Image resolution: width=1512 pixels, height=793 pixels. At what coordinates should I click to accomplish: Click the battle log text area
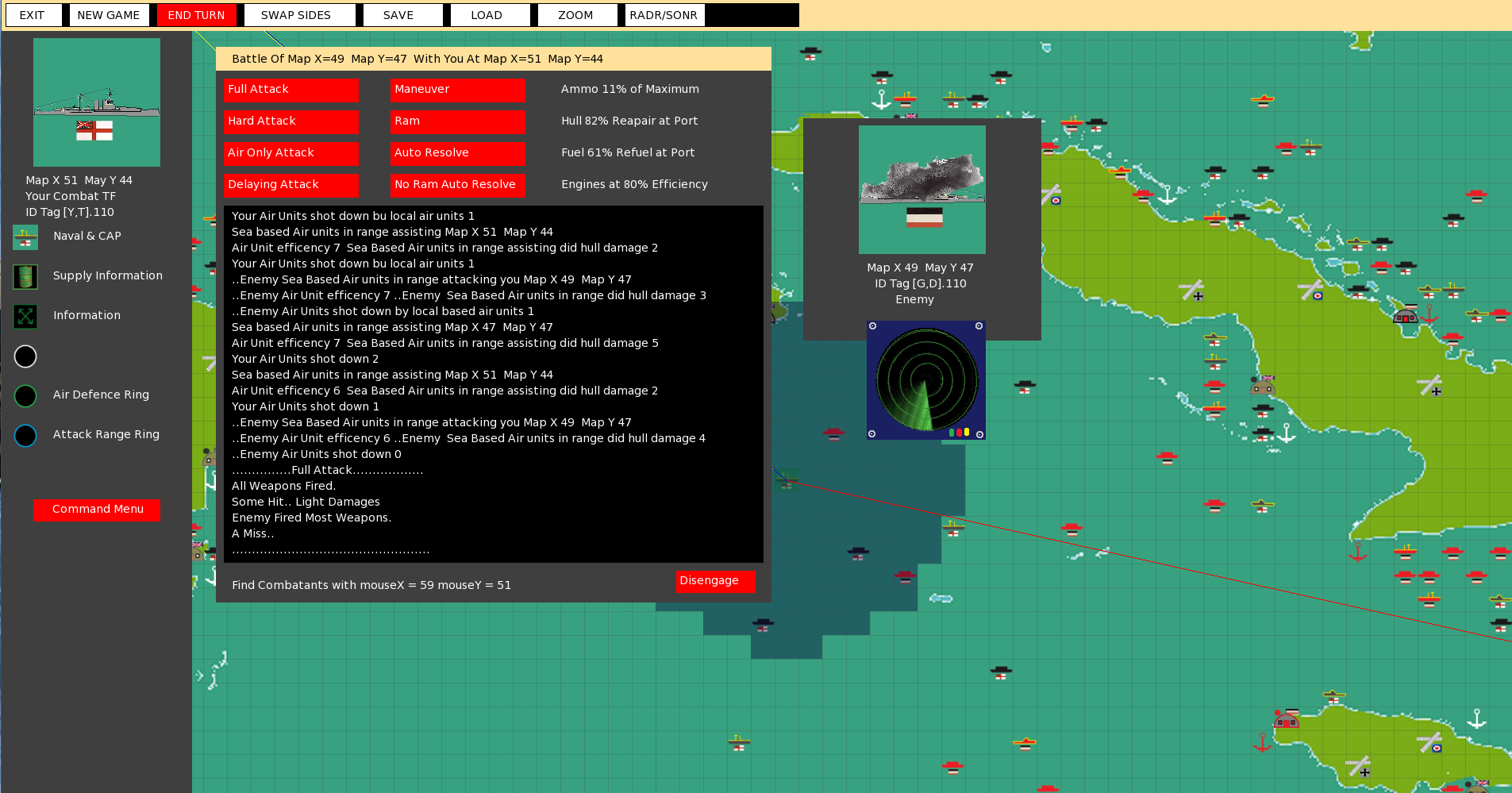tap(494, 384)
